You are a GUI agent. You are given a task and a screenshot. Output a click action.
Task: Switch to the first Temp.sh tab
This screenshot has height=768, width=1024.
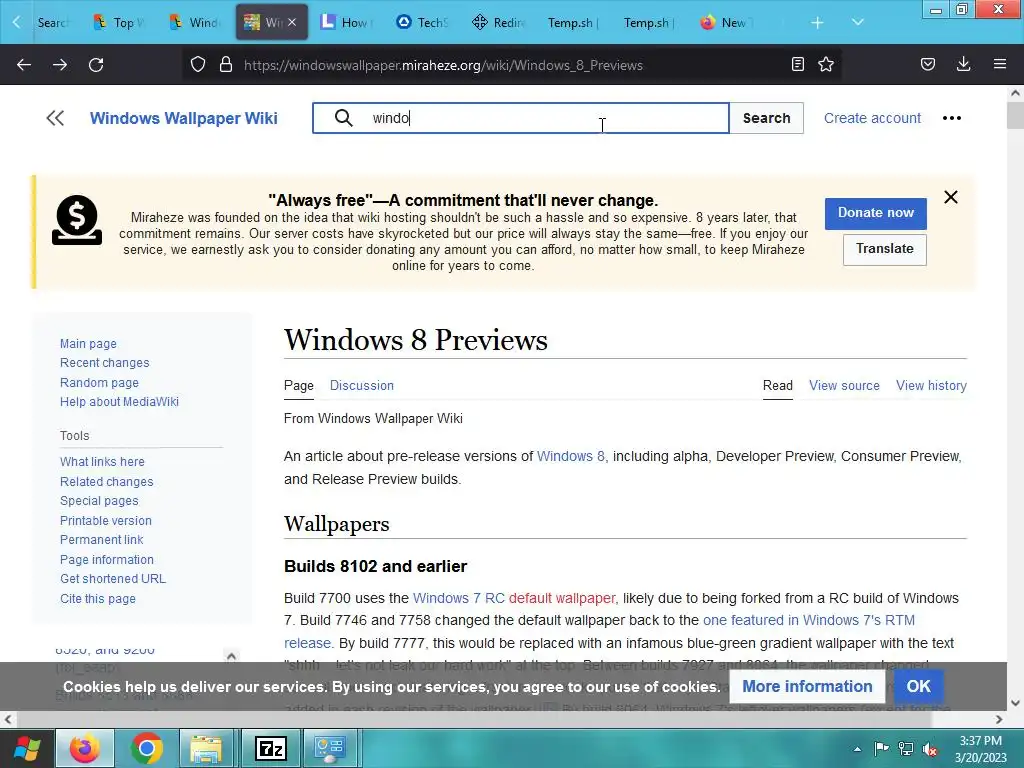pyautogui.click(x=573, y=23)
